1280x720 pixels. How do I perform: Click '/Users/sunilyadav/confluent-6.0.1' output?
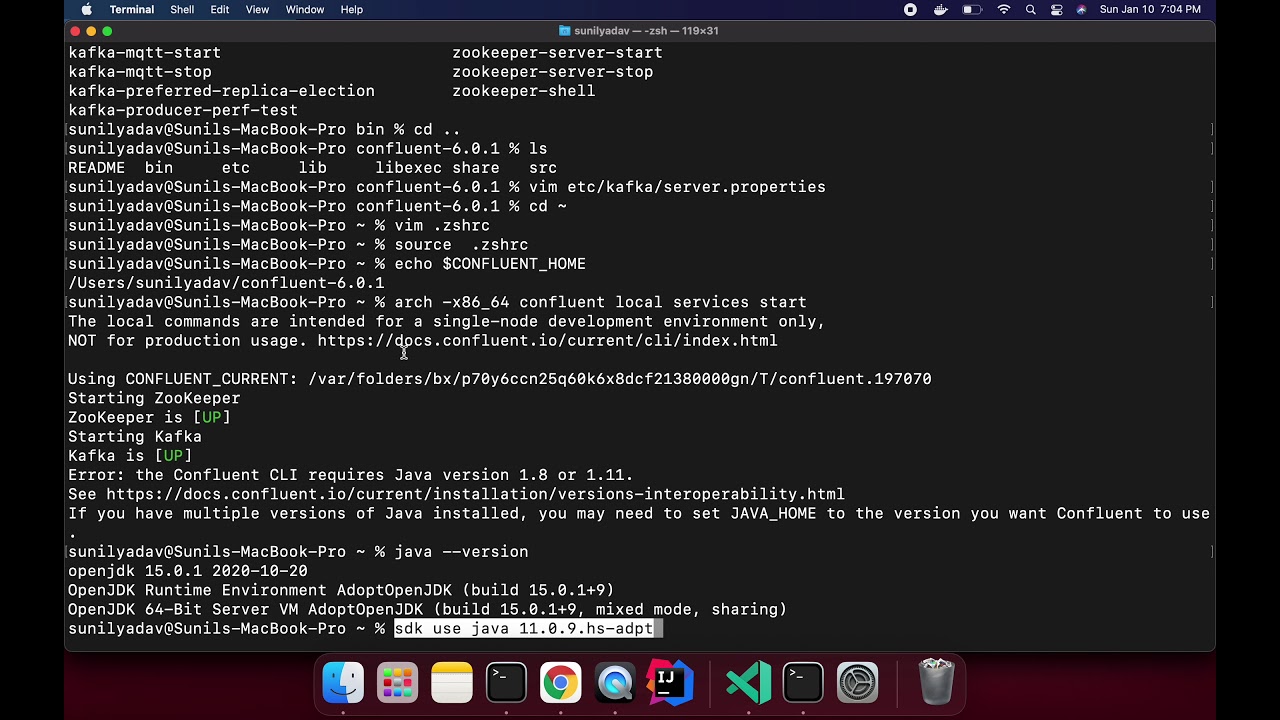point(226,283)
